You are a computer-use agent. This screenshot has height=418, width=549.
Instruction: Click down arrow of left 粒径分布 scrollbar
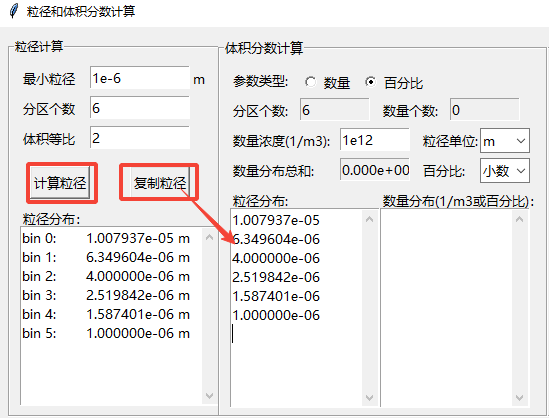tap(209, 396)
